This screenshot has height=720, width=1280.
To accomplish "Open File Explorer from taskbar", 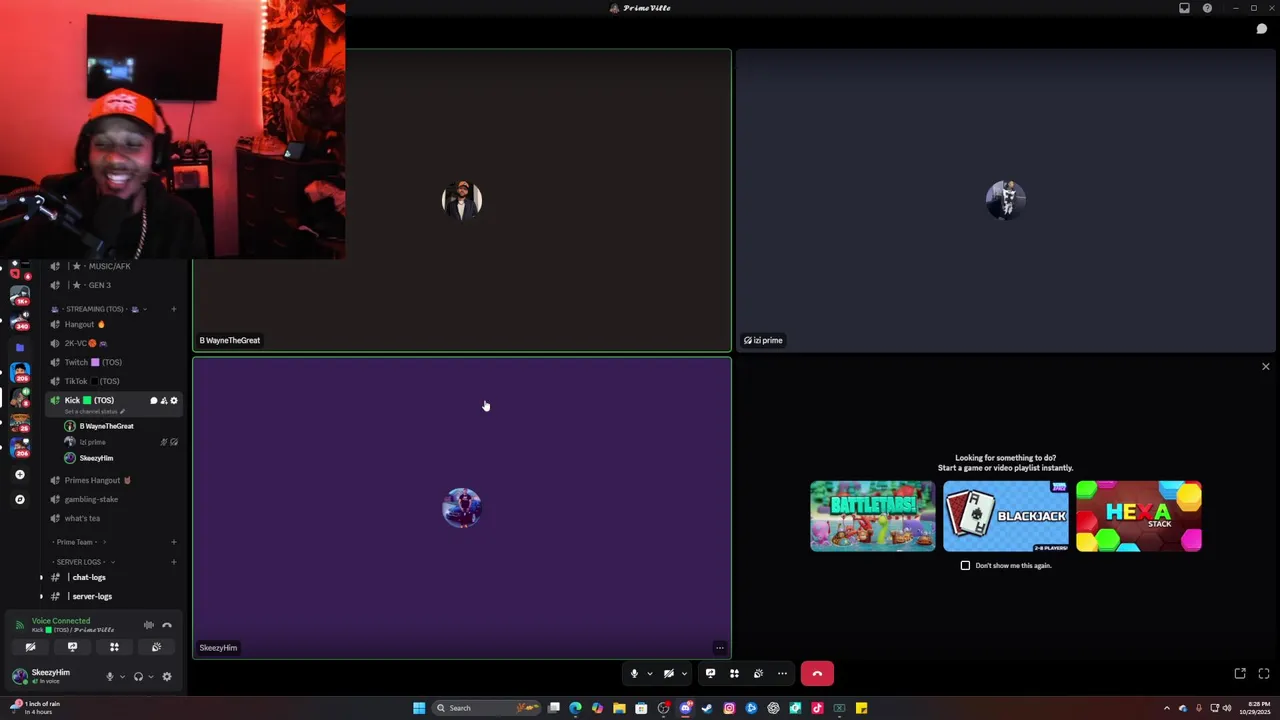I will [619, 708].
